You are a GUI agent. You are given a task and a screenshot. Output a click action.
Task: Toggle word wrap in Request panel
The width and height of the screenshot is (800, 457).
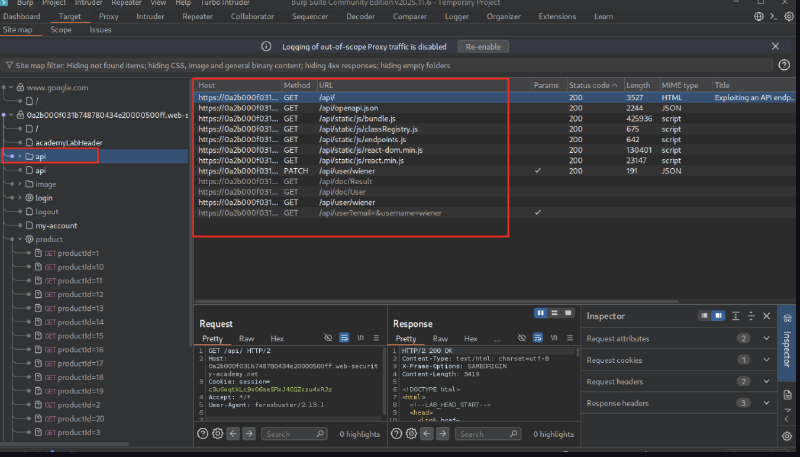(344, 338)
